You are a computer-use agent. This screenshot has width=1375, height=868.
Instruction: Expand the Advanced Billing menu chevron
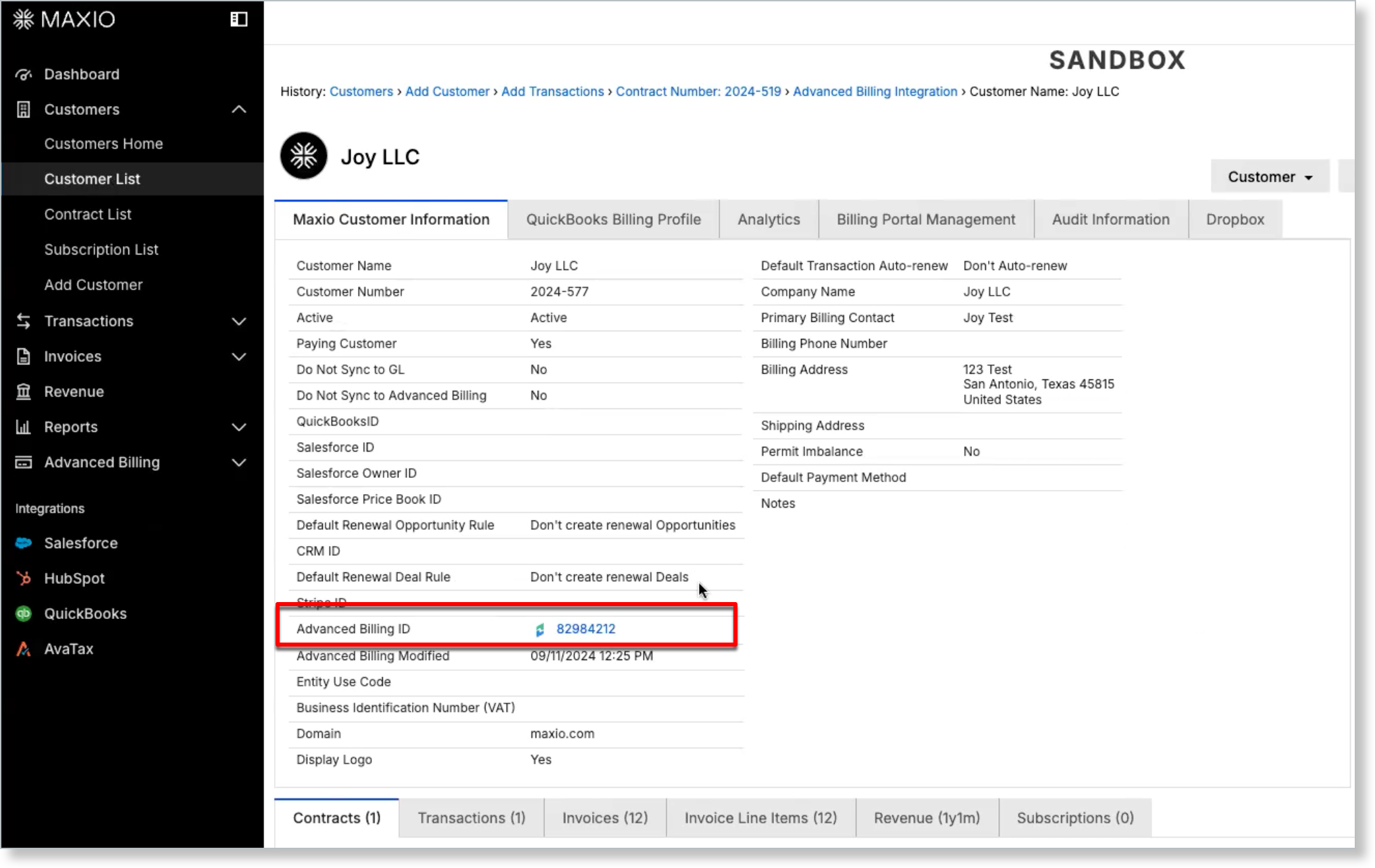point(239,462)
